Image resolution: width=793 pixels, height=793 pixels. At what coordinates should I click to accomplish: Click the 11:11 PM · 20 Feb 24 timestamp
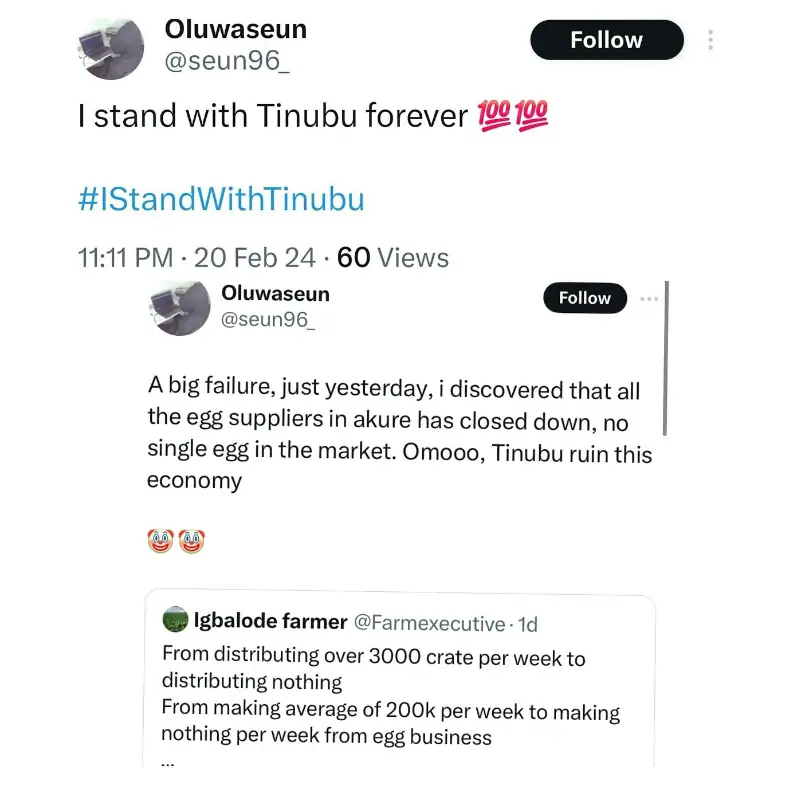(195, 258)
